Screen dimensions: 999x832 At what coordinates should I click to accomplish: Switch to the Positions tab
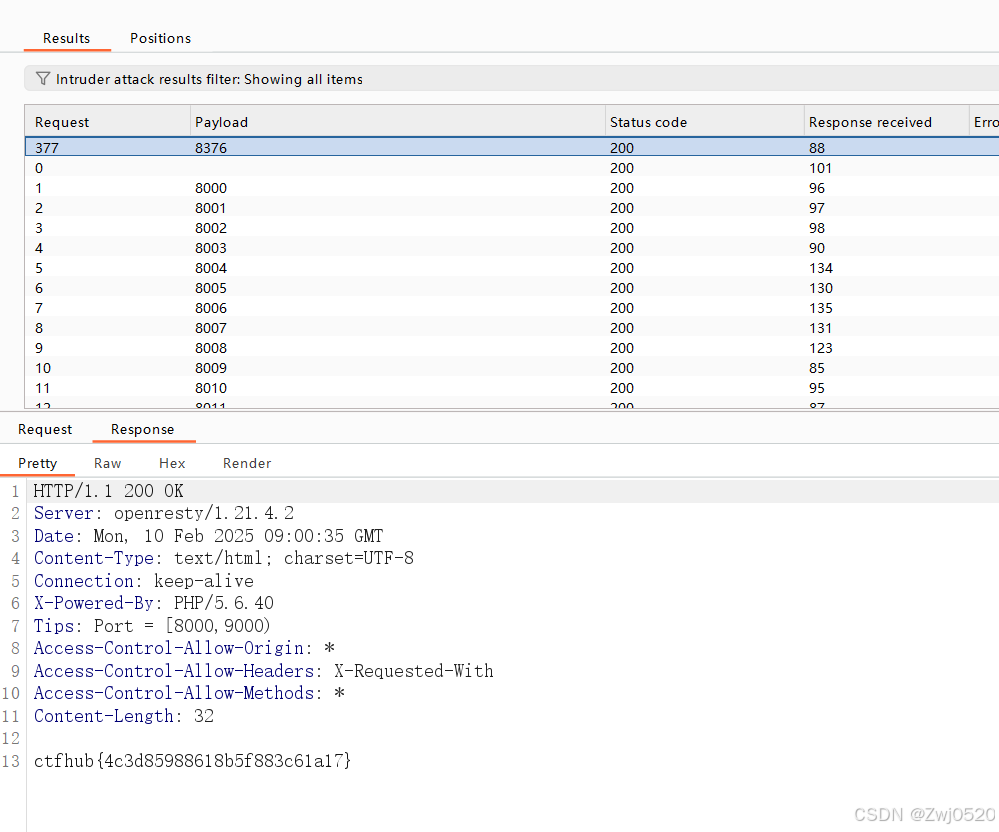click(160, 38)
